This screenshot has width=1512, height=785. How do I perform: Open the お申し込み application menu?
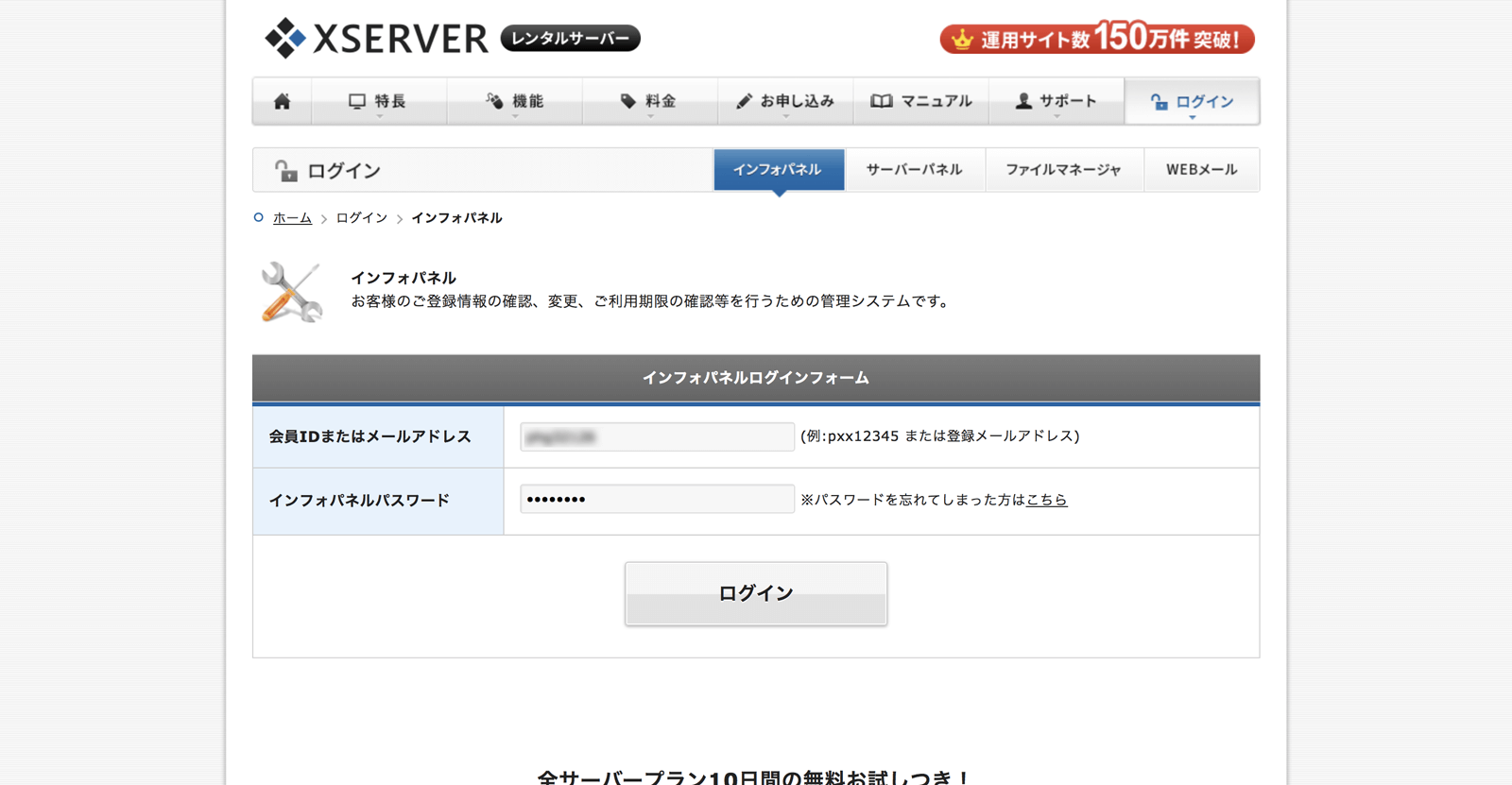click(x=785, y=101)
